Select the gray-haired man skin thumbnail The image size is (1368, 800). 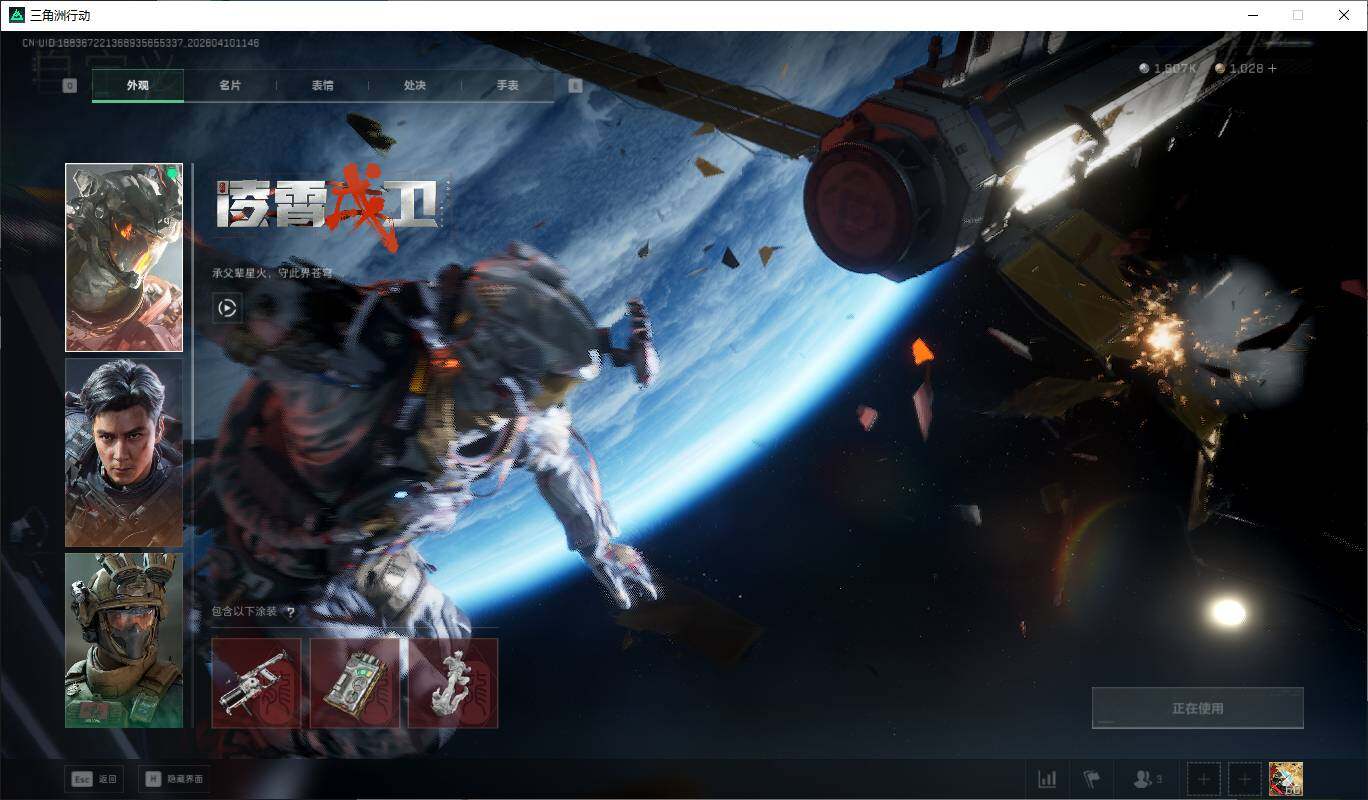[124, 453]
